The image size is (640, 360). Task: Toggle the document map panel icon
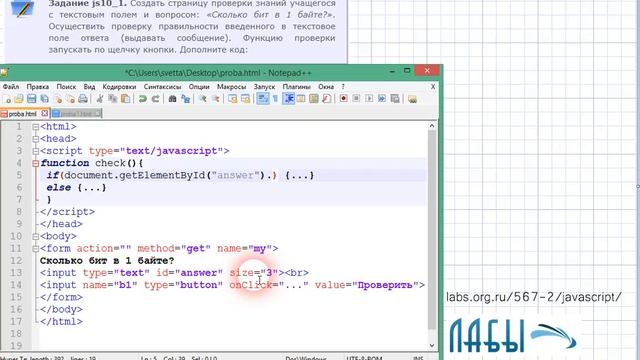[313, 99]
